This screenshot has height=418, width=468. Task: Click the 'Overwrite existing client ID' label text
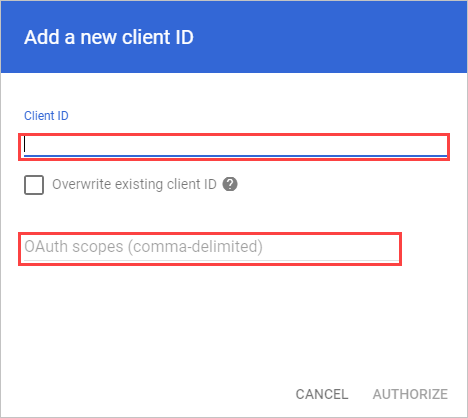click(x=134, y=184)
